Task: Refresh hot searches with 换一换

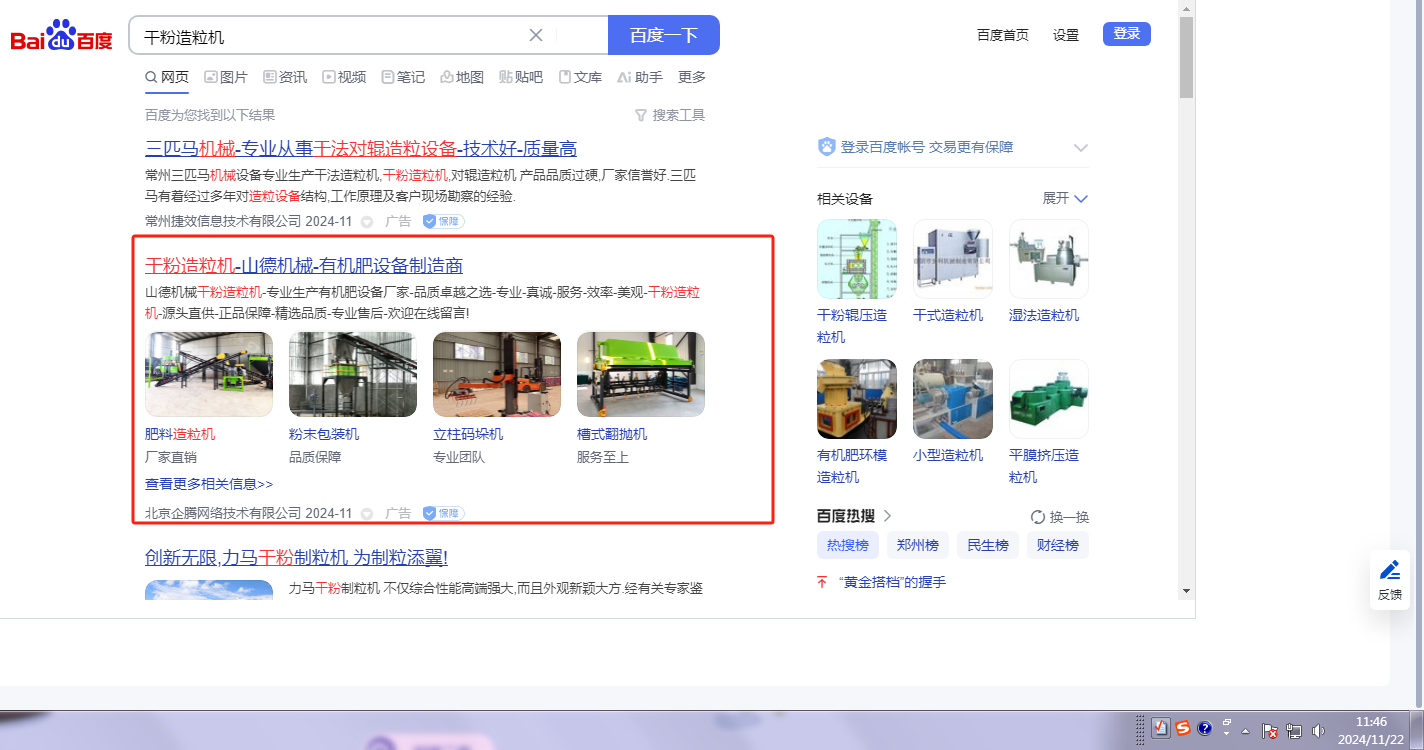Action: (1060, 517)
